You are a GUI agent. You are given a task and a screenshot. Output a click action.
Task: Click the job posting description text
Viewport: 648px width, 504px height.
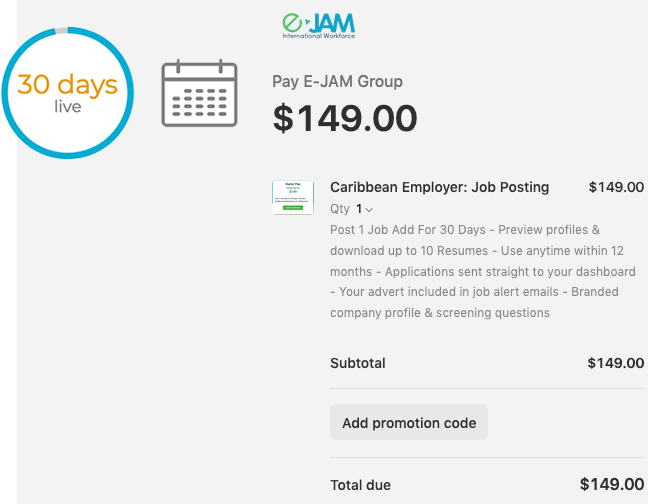click(483, 271)
